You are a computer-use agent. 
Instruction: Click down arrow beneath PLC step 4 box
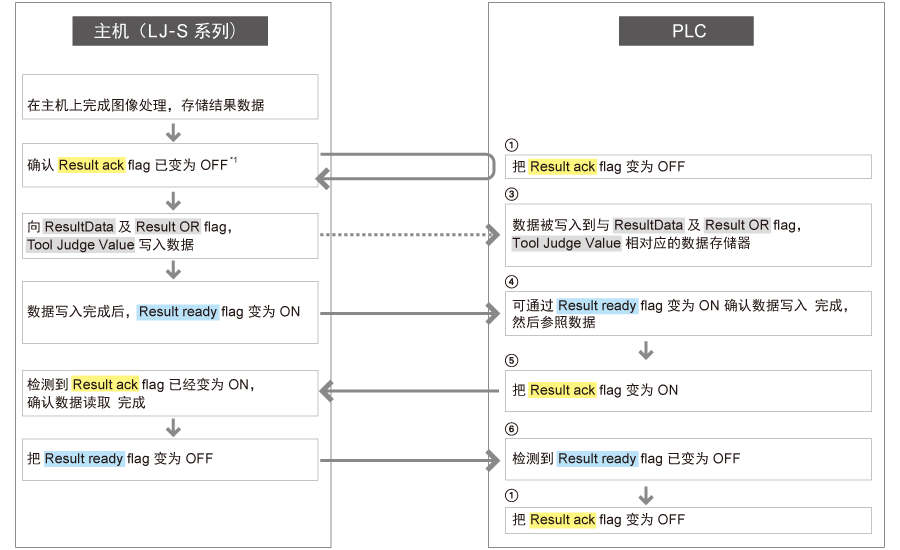tap(646, 351)
